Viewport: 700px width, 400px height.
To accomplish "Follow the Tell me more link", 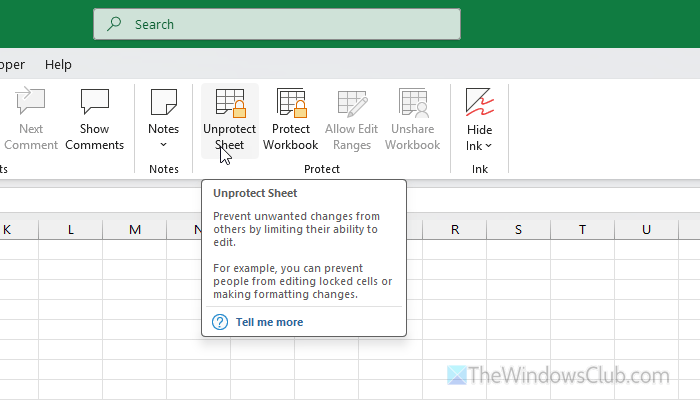I will (x=269, y=322).
